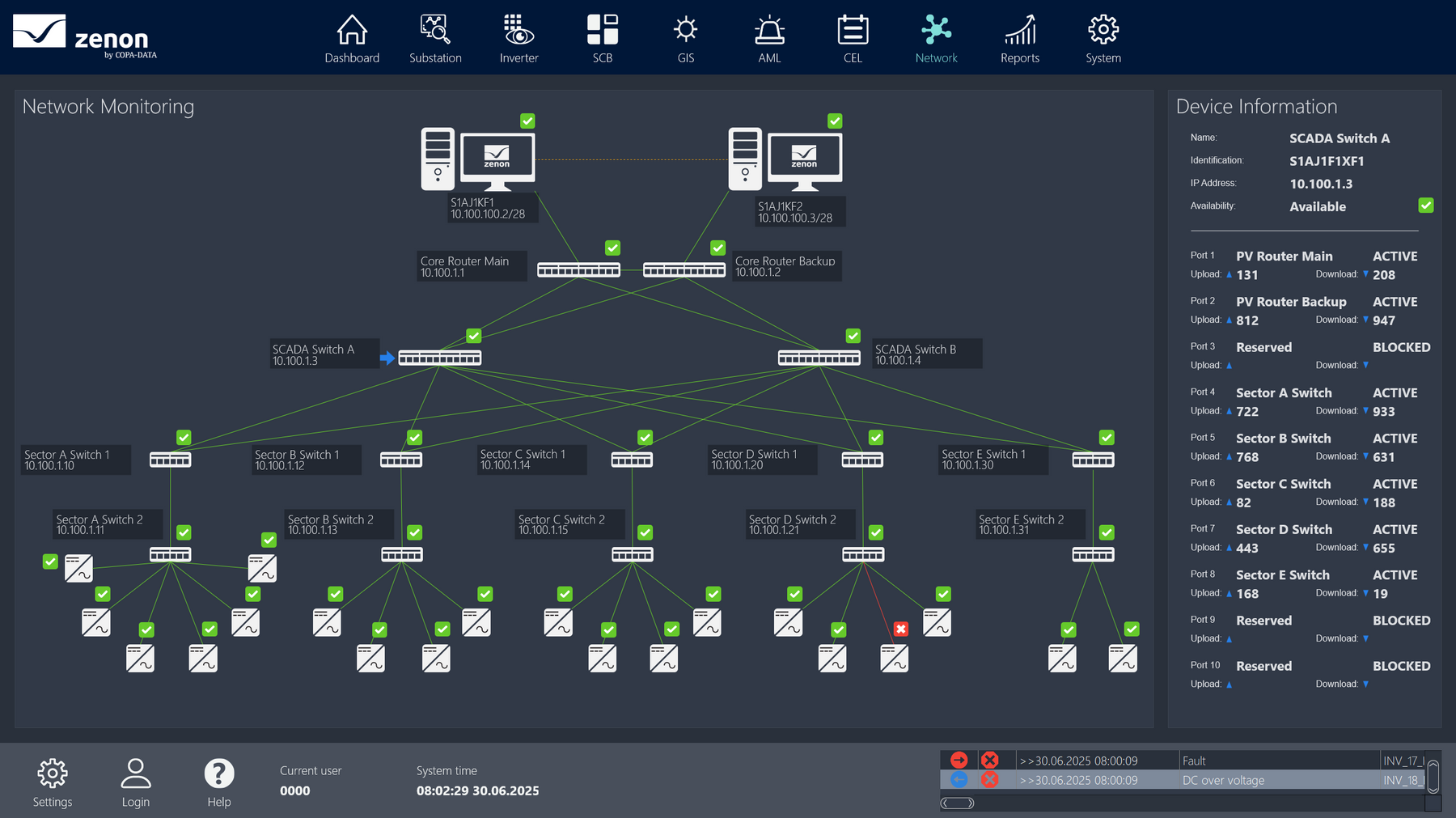Click status check above S1AJ1KF1
This screenshot has width=1456, height=818.
527,121
